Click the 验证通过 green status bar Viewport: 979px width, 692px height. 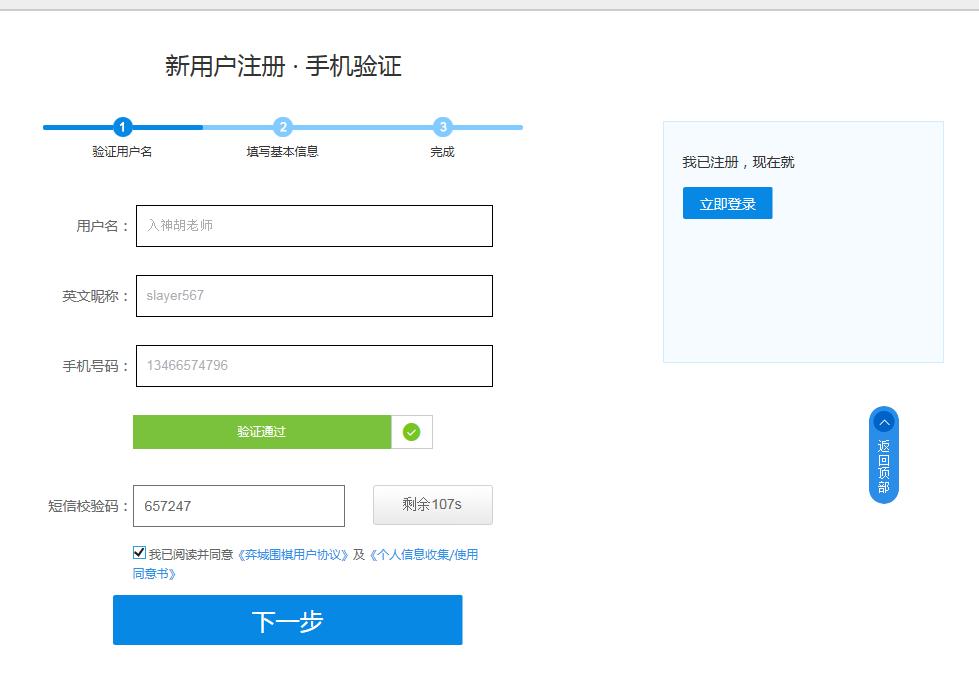263,431
